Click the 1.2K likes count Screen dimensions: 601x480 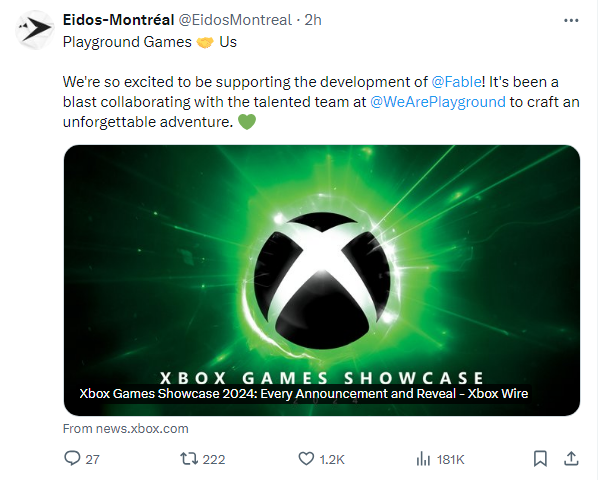coord(333,459)
